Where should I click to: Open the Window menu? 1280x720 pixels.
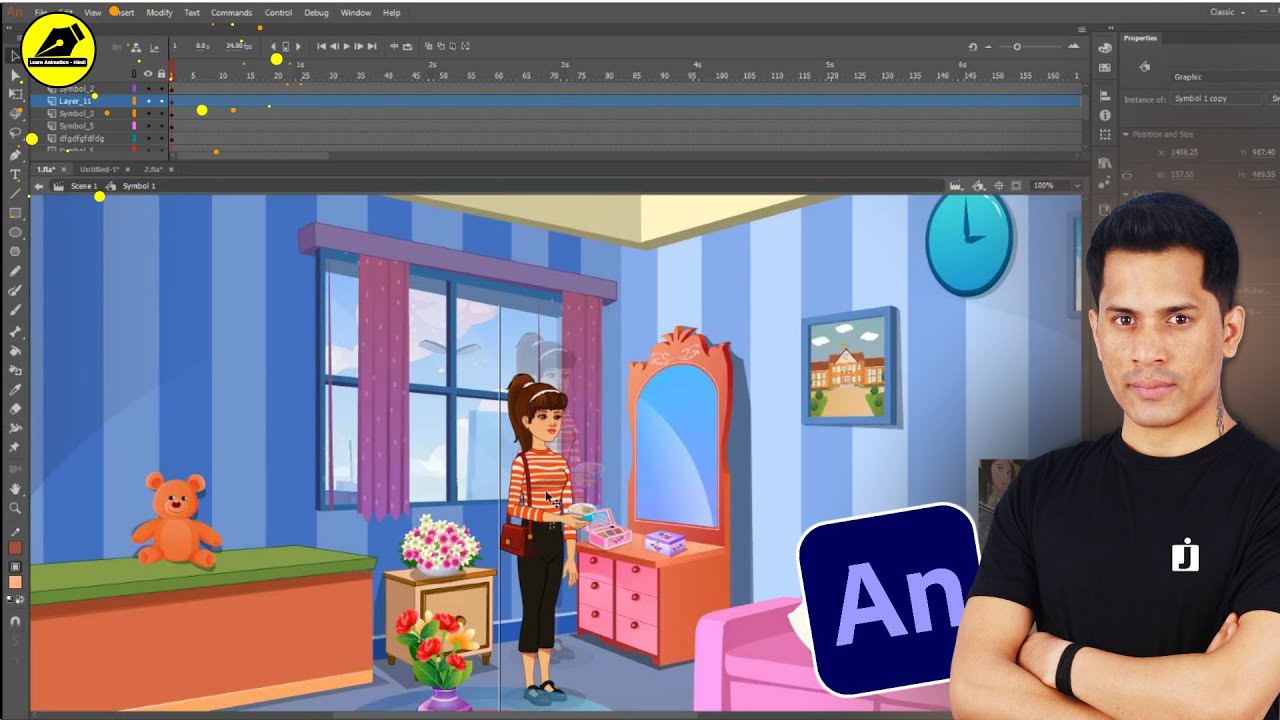(356, 13)
